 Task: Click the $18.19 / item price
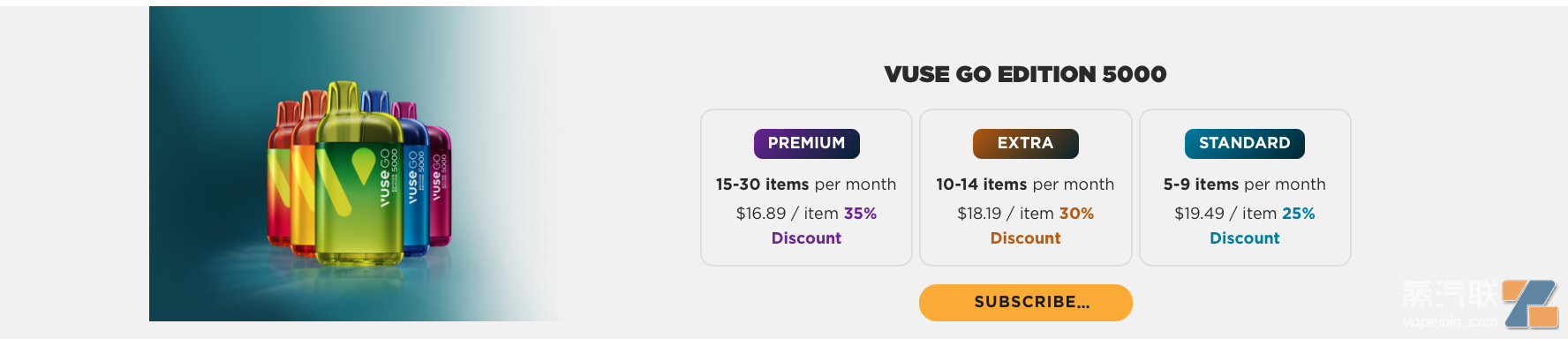click(x=1006, y=214)
